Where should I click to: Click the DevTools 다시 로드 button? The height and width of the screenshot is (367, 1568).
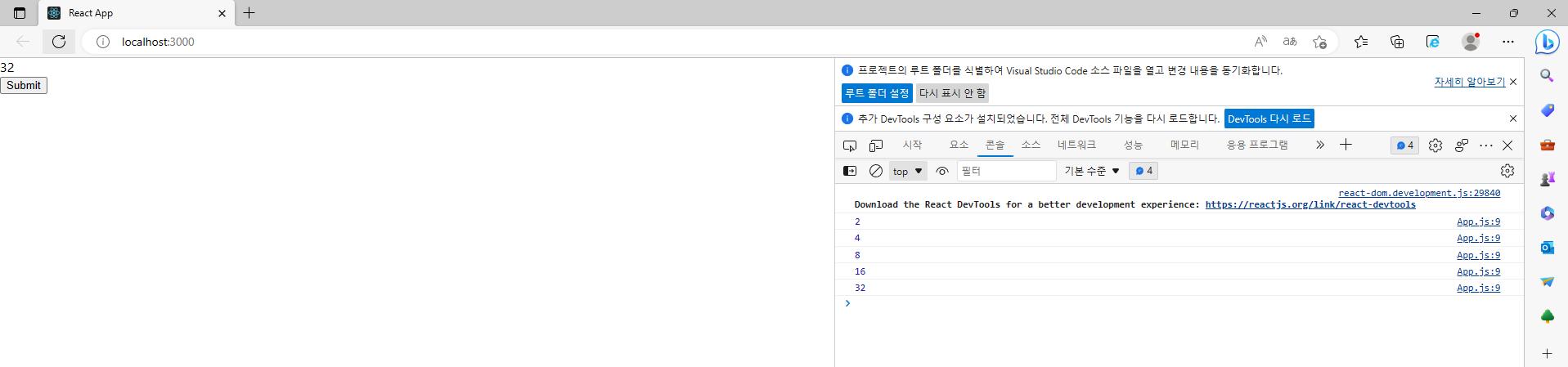click(x=1269, y=119)
